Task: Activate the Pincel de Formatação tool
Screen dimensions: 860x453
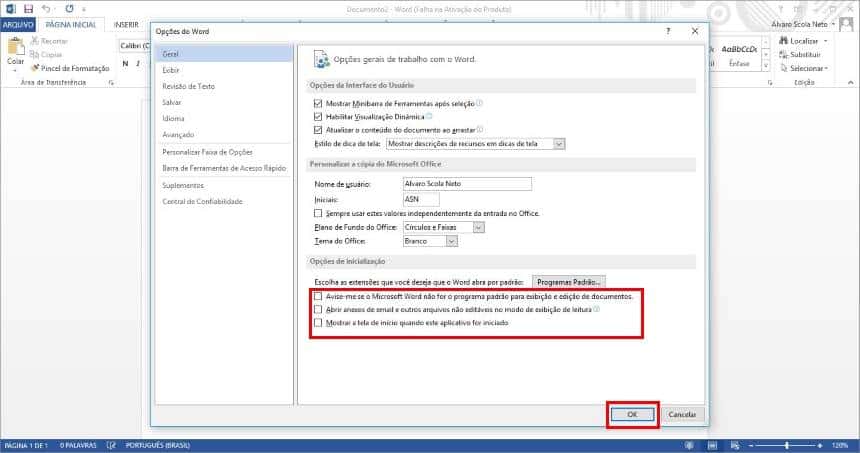Action: 70,68
